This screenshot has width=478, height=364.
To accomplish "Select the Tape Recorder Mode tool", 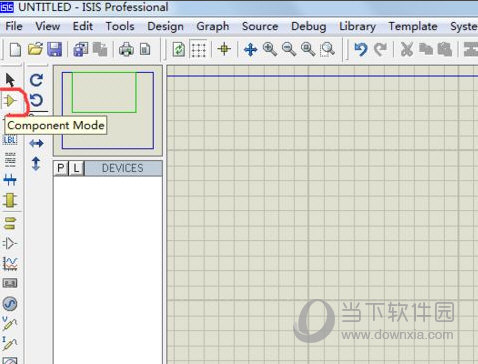I will (10, 283).
